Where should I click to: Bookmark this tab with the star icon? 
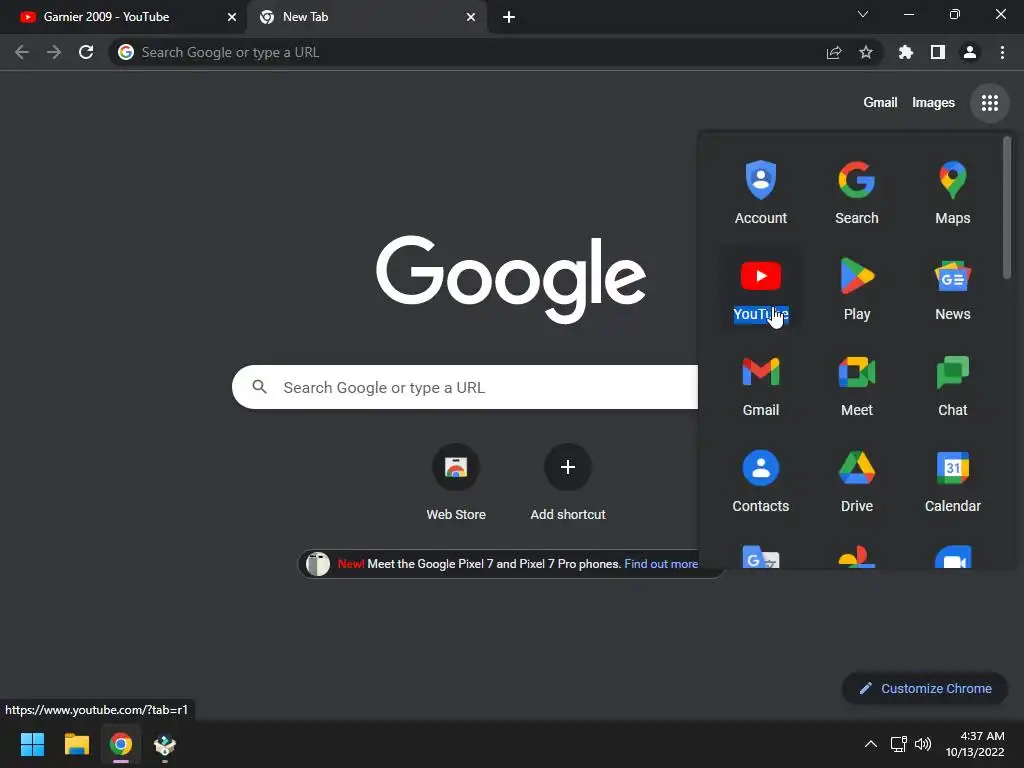[x=865, y=52]
